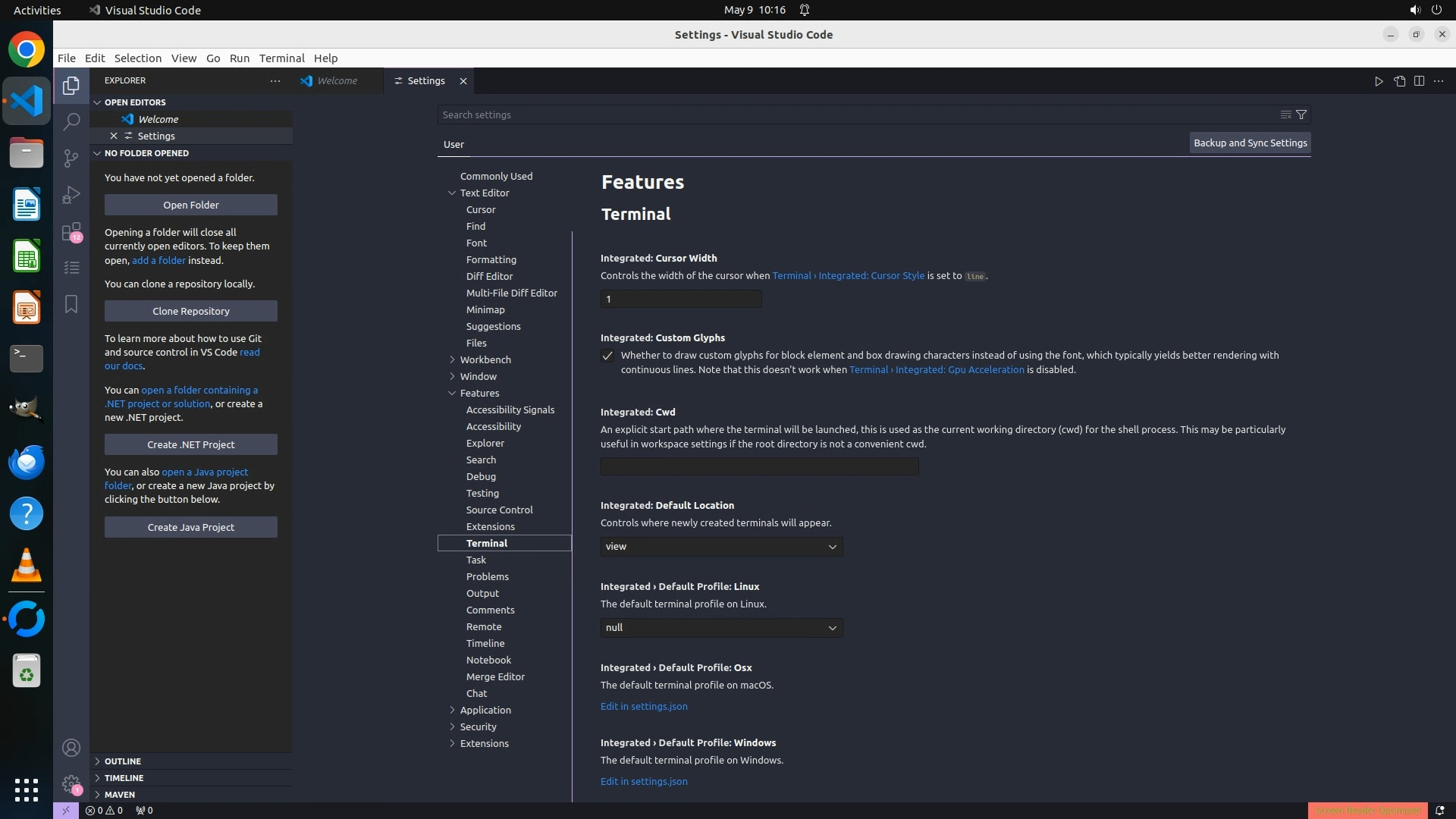Split the editor right with split icon

coord(1419,81)
